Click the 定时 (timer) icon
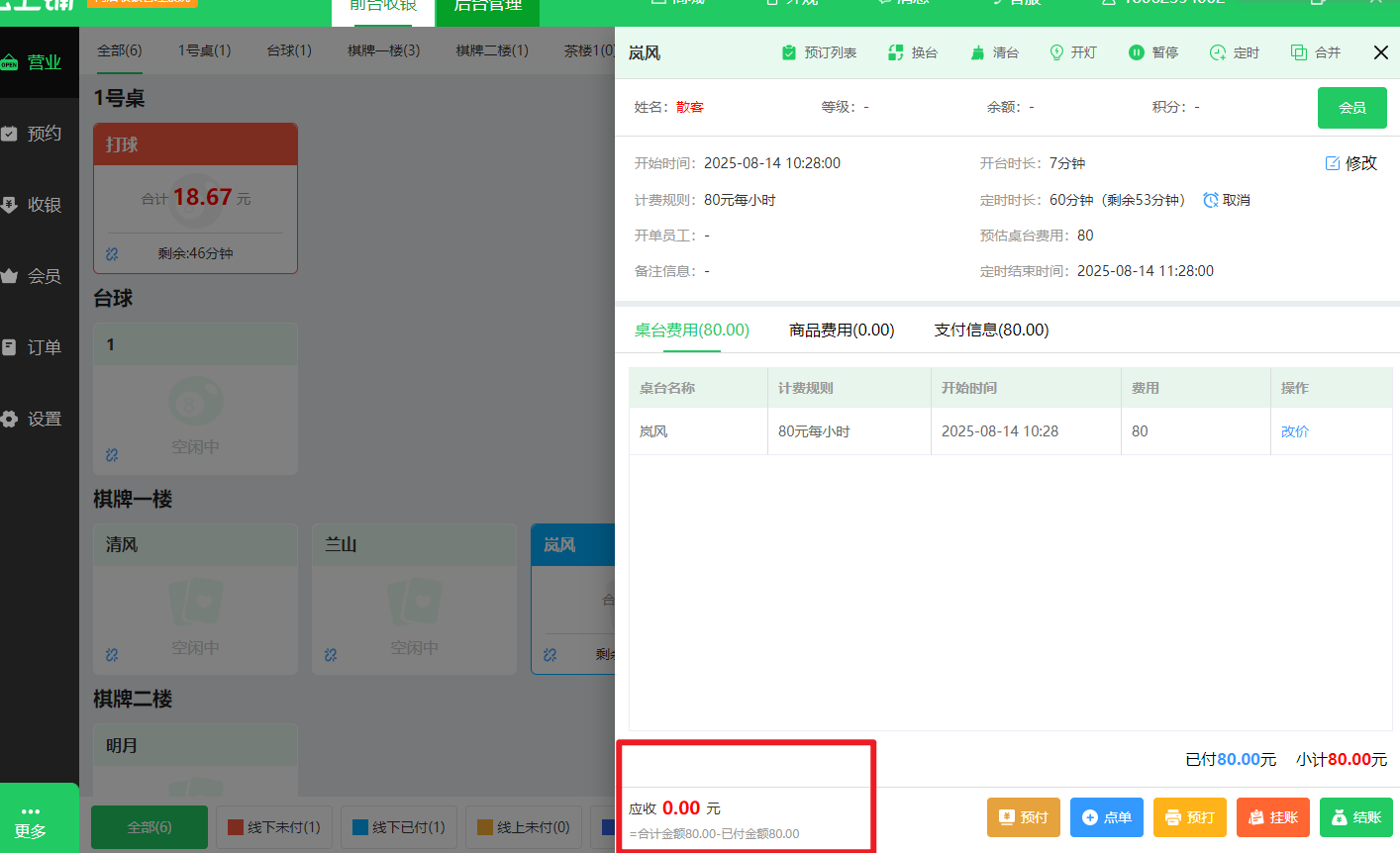 [1234, 52]
